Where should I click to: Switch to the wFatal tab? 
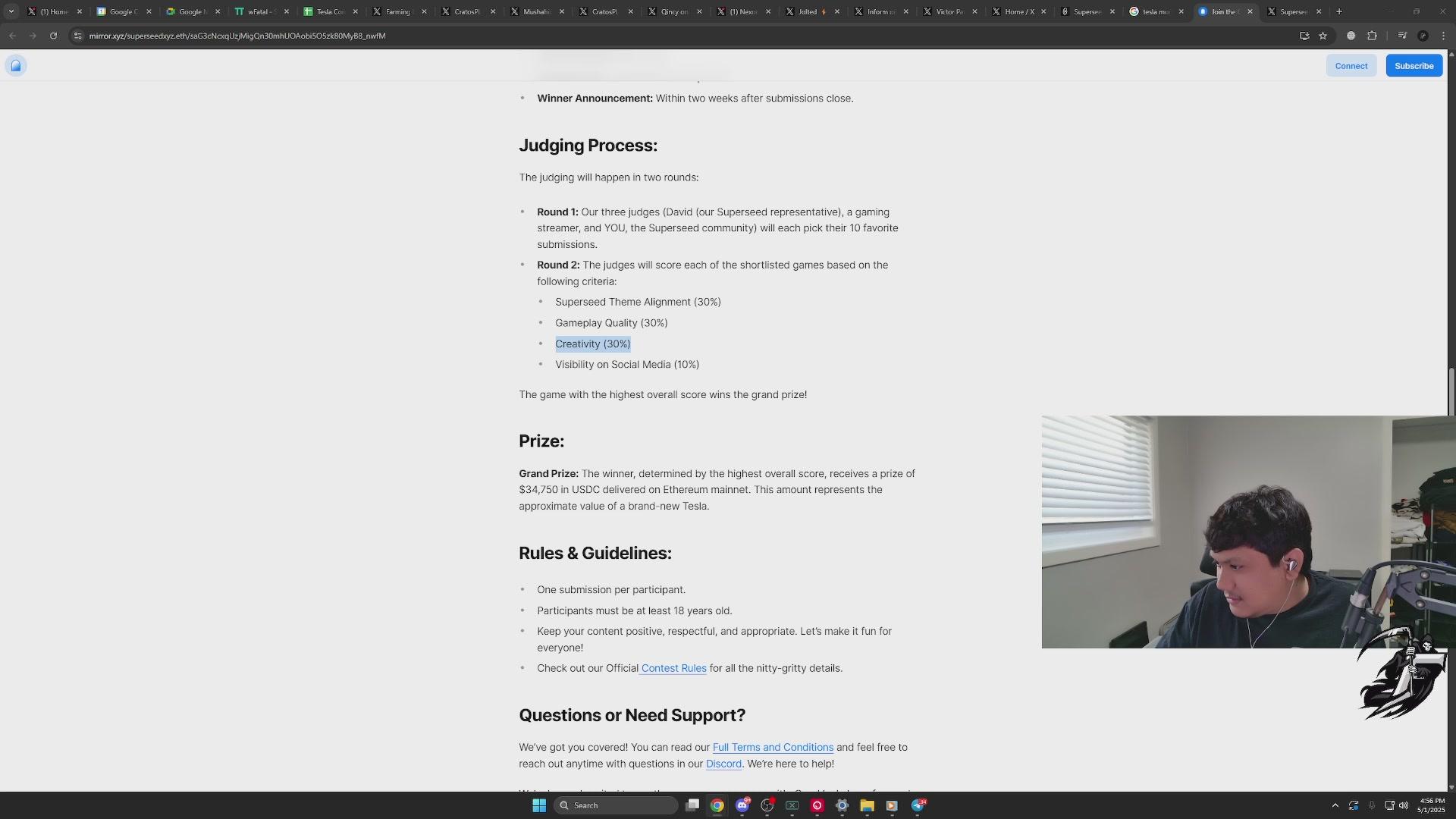point(258,11)
